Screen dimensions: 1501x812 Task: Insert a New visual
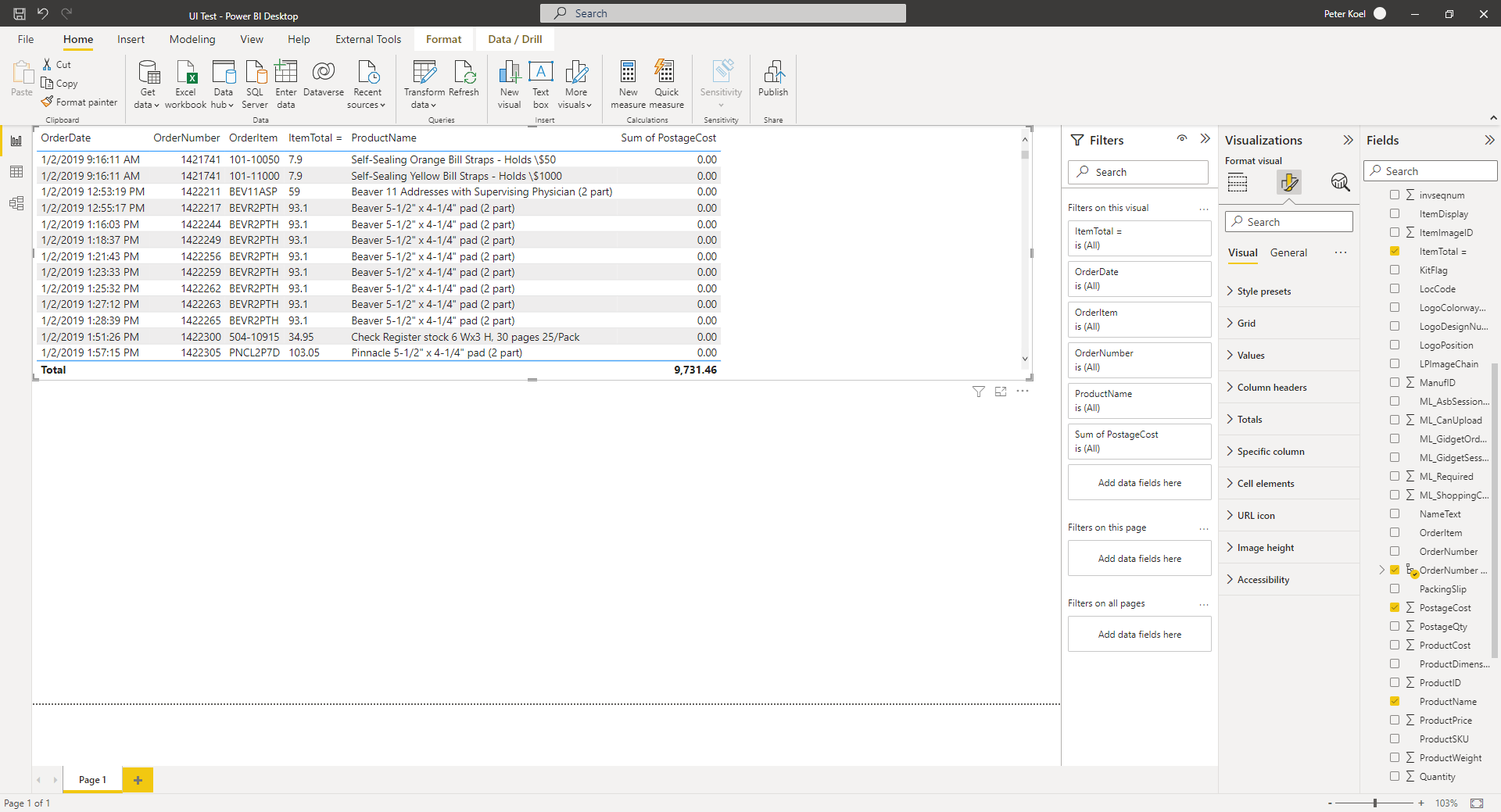[x=509, y=84]
